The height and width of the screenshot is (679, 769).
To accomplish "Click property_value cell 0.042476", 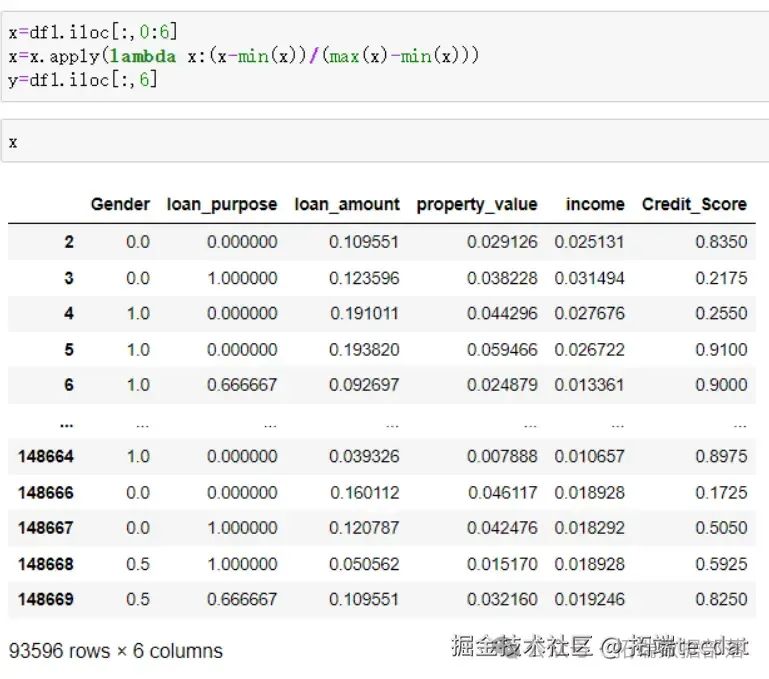I will tap(502, 528).
